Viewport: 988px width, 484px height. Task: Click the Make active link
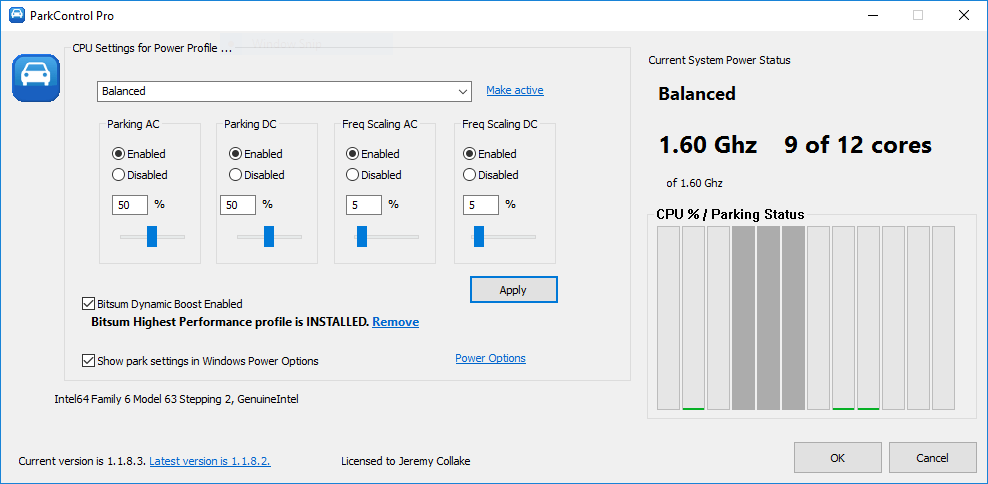(515, 90)
